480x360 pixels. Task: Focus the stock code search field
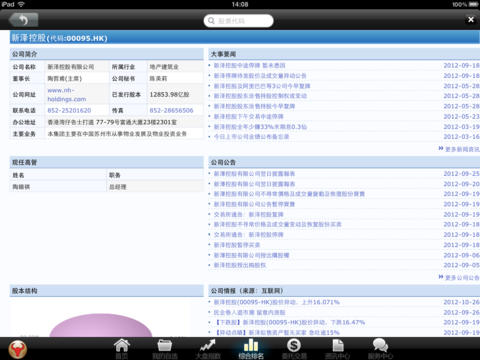click(239, 21)
